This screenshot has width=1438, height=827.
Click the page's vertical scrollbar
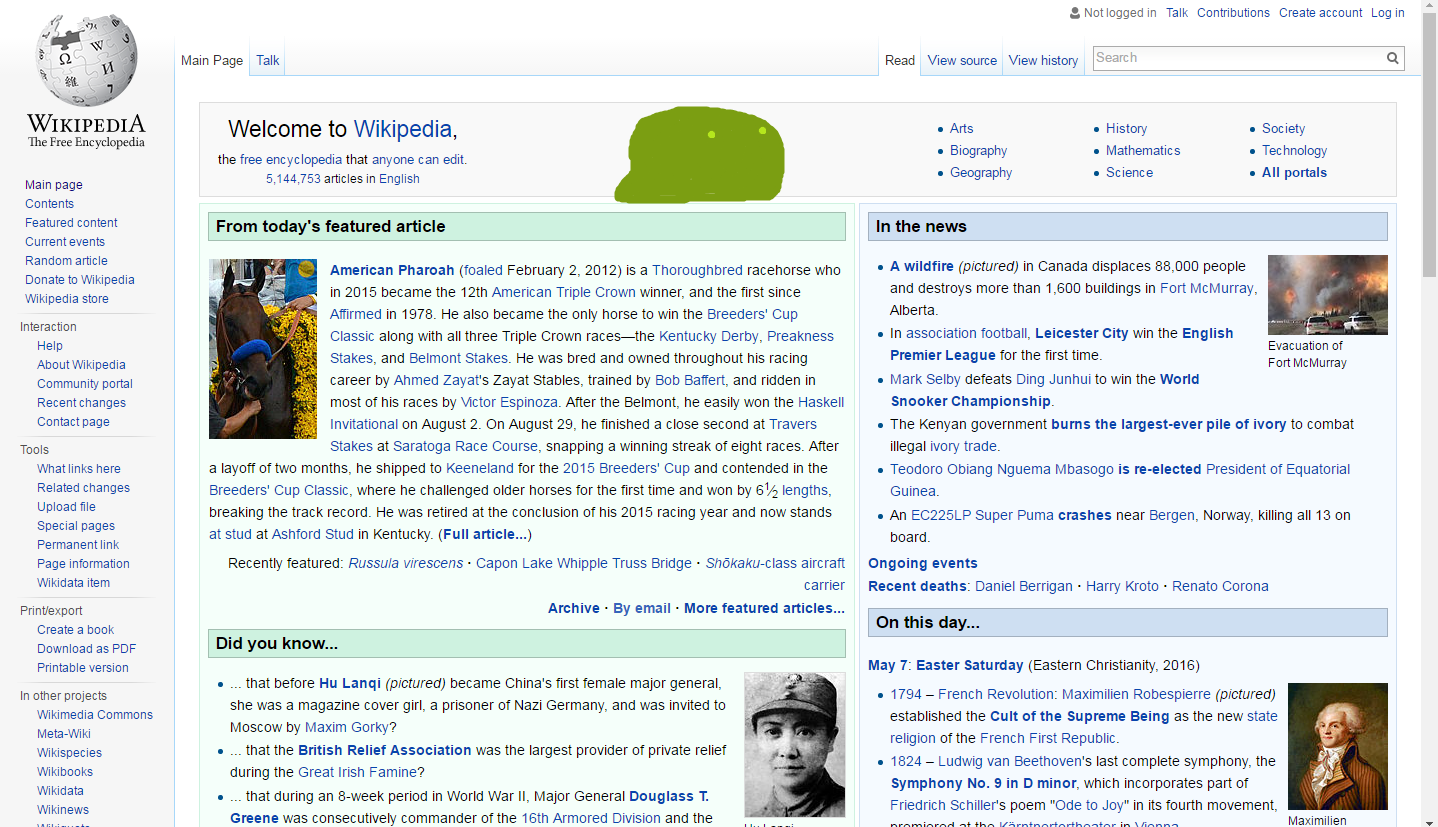pos(1429,400)
